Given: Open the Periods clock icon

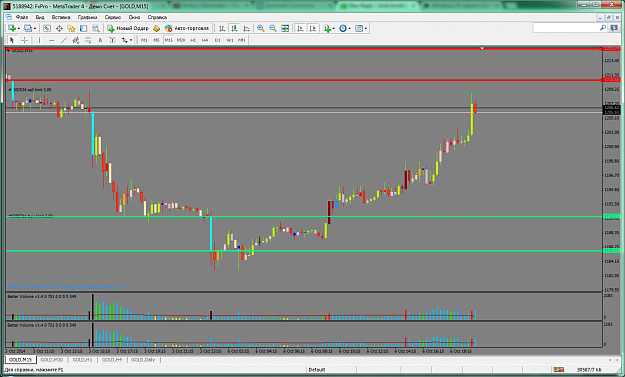Looking at the screenshot, I should (343, 28).
